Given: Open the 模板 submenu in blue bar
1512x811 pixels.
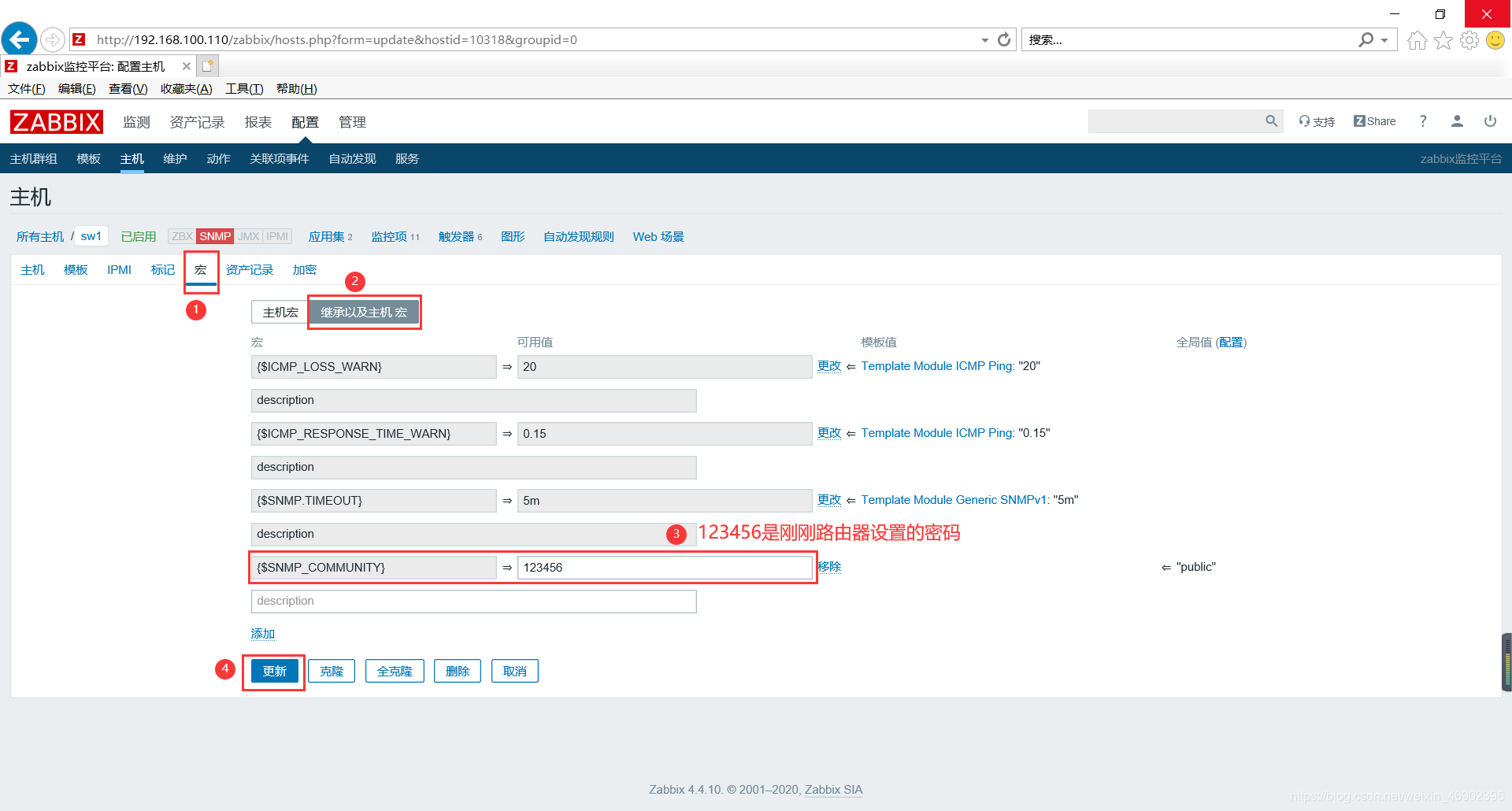Looking at the screenshot, I should (x=88, y=158).
